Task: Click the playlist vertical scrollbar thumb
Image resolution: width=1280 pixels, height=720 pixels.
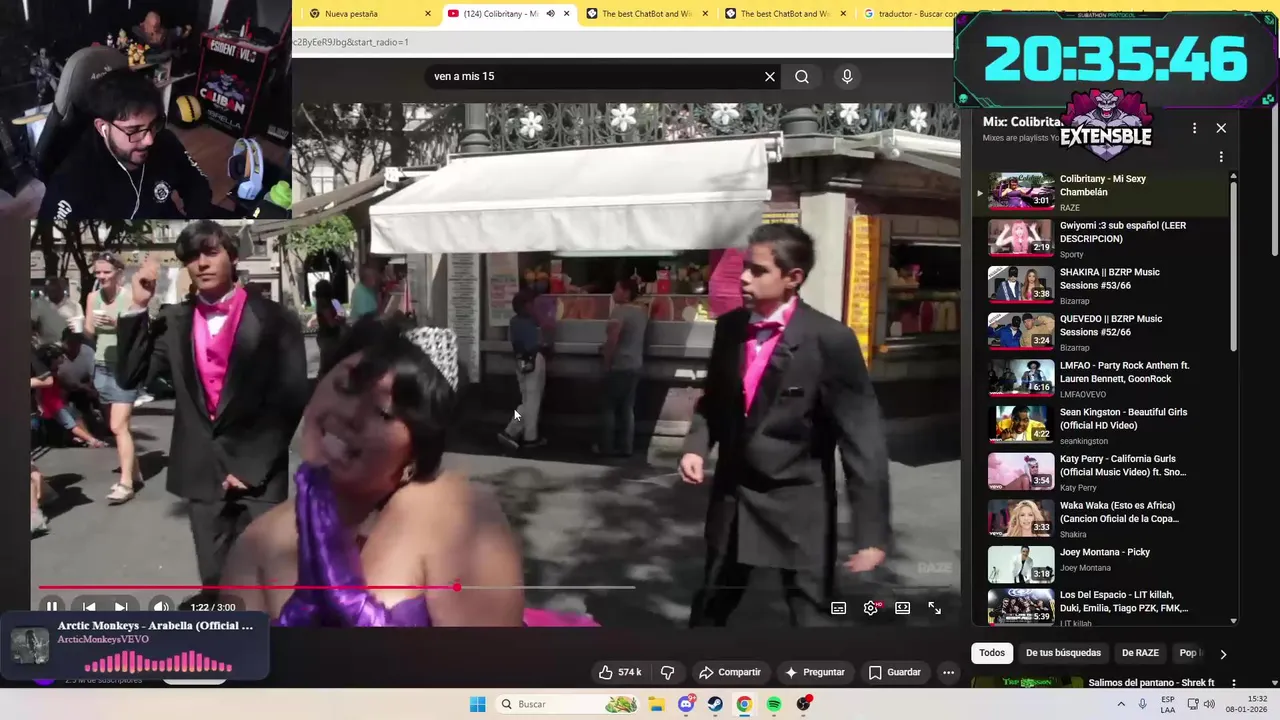Action: pos(1233,266)
